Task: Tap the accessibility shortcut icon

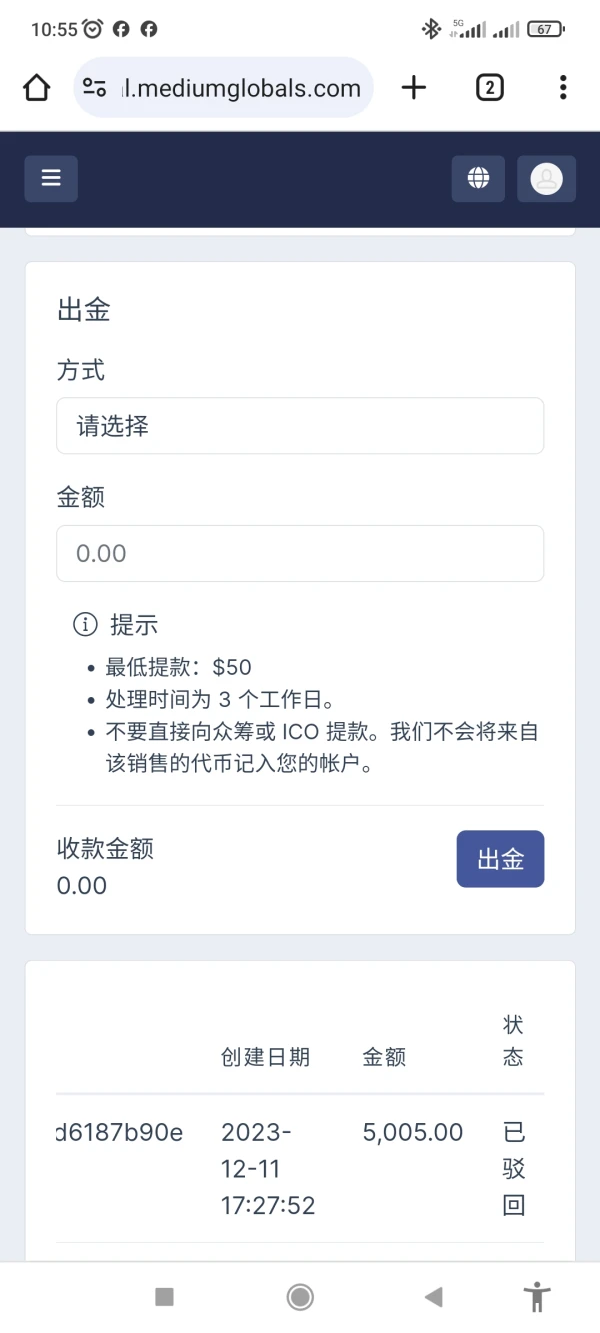Action: pyautogui.click(x=537, y=1297)
